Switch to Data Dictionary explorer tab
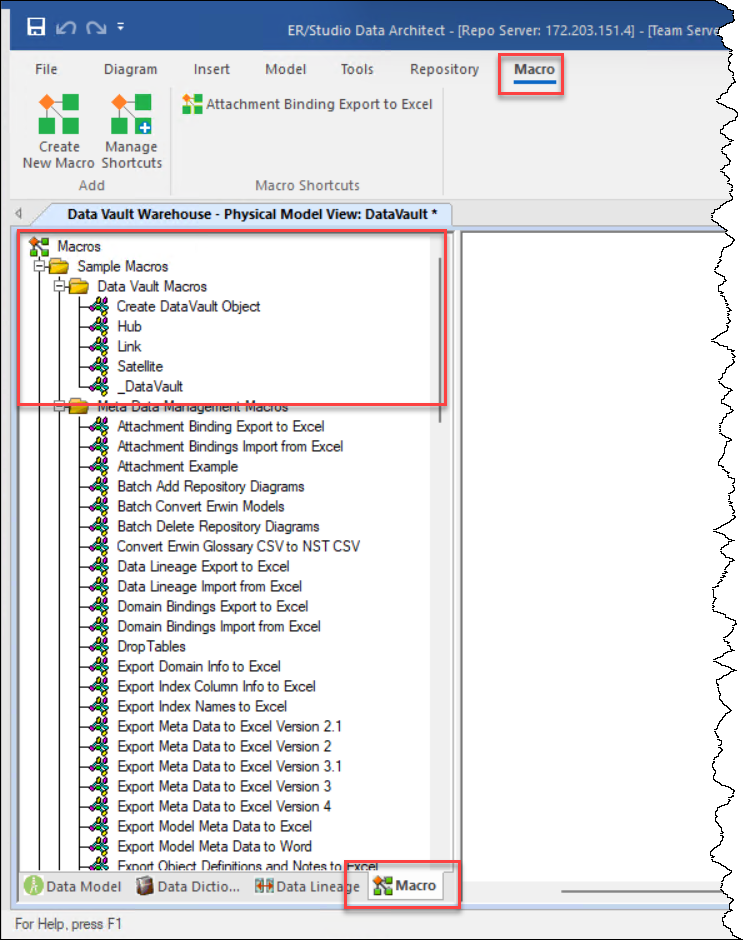The image size is (744, 940). (188, 886)
